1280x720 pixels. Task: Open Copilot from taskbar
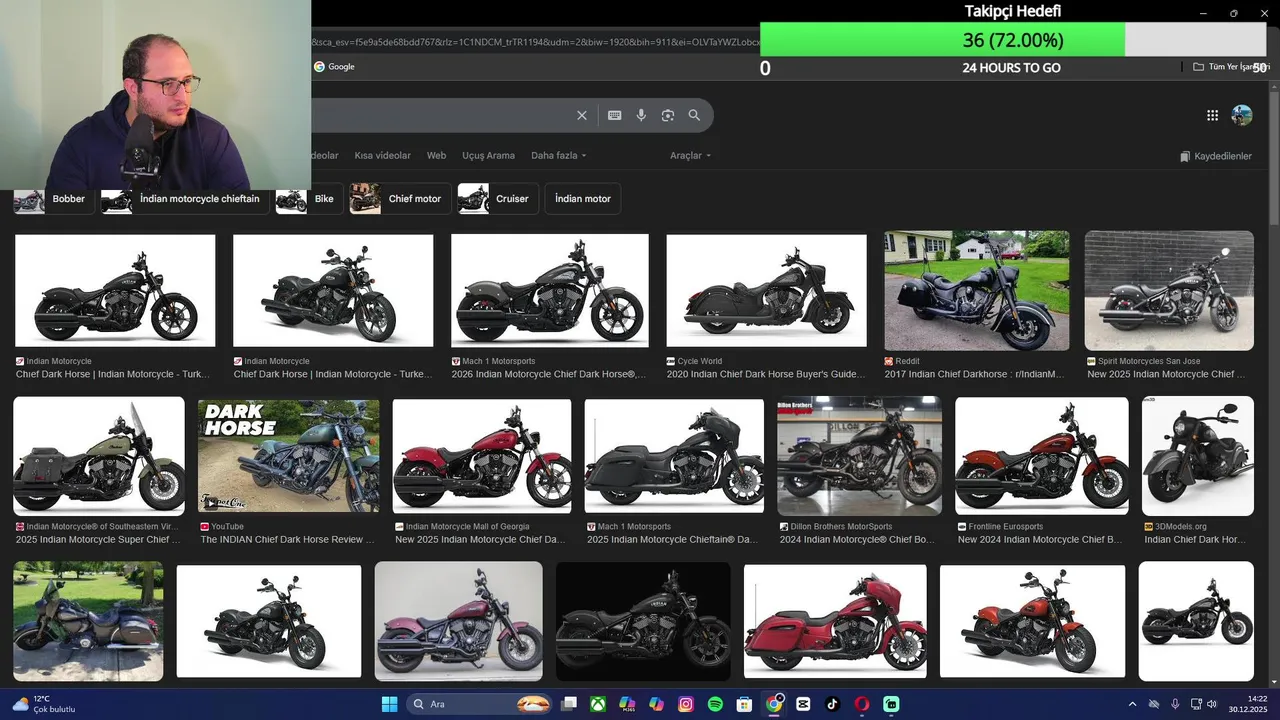click(656, 704)
